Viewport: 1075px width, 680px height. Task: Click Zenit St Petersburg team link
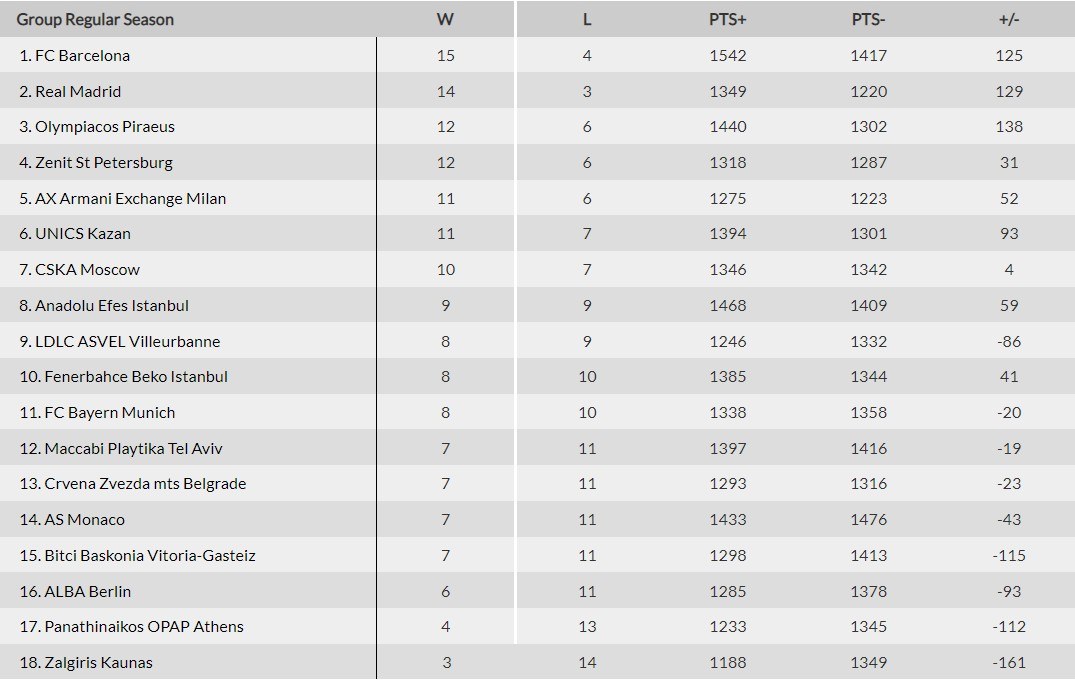(x=103, y=163)
